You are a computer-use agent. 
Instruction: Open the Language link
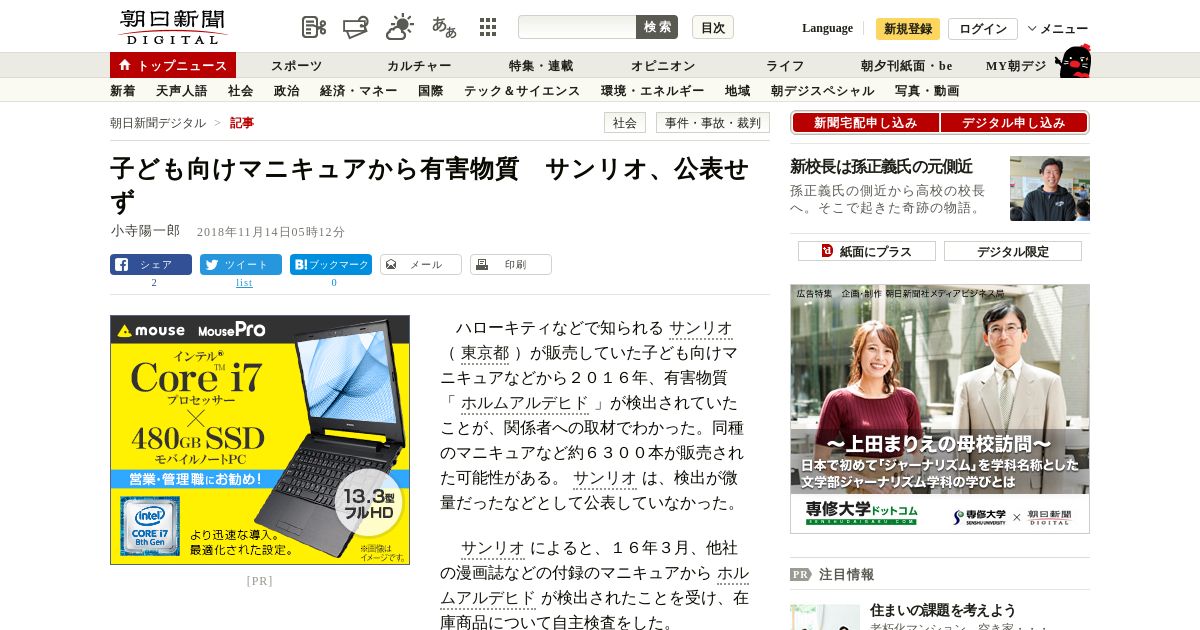(x=827, y=28)
